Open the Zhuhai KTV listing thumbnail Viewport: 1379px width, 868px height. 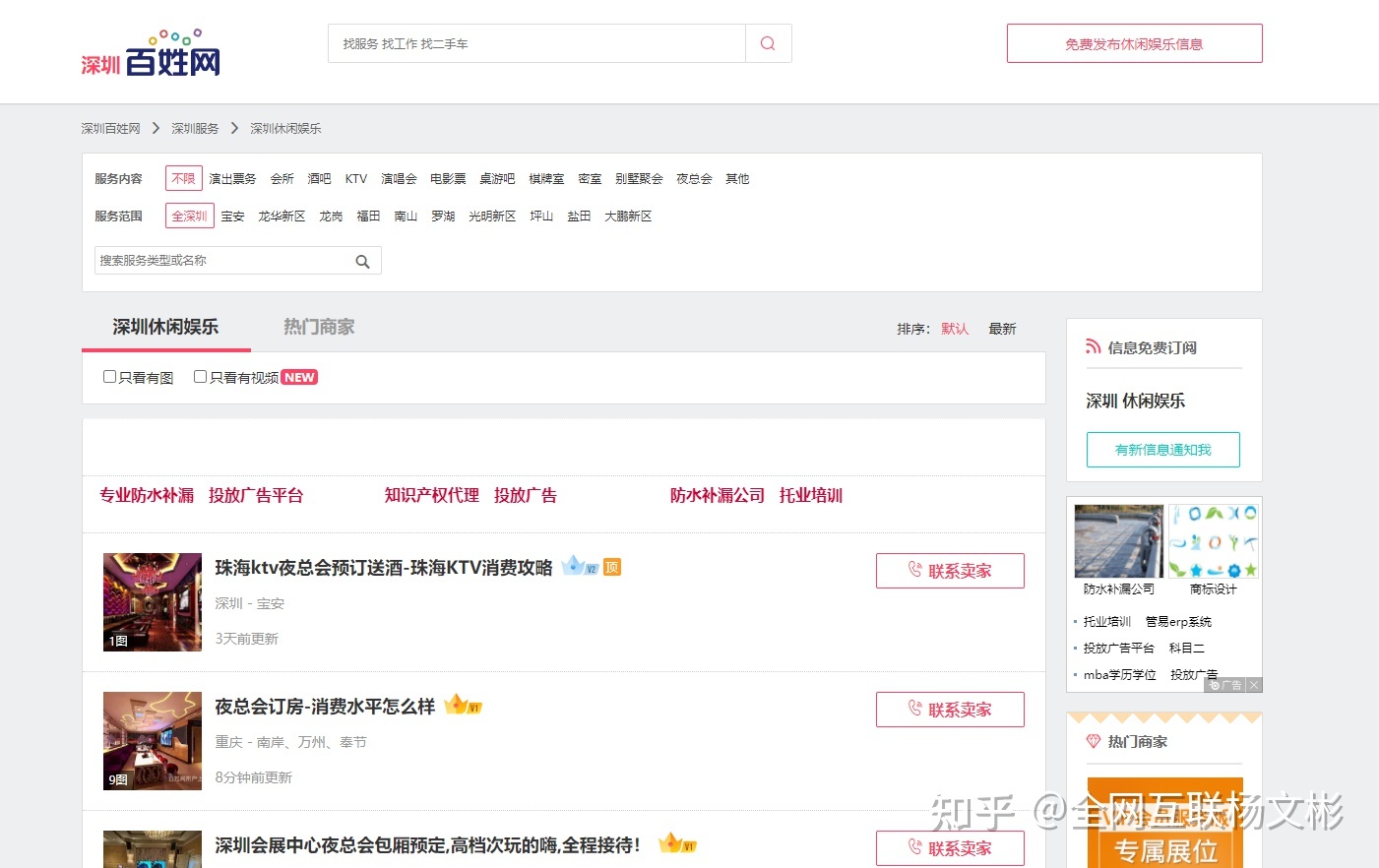point(153,602)
